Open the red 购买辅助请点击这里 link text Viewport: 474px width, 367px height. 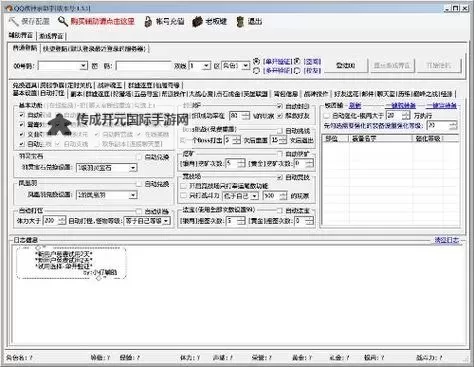103,22
